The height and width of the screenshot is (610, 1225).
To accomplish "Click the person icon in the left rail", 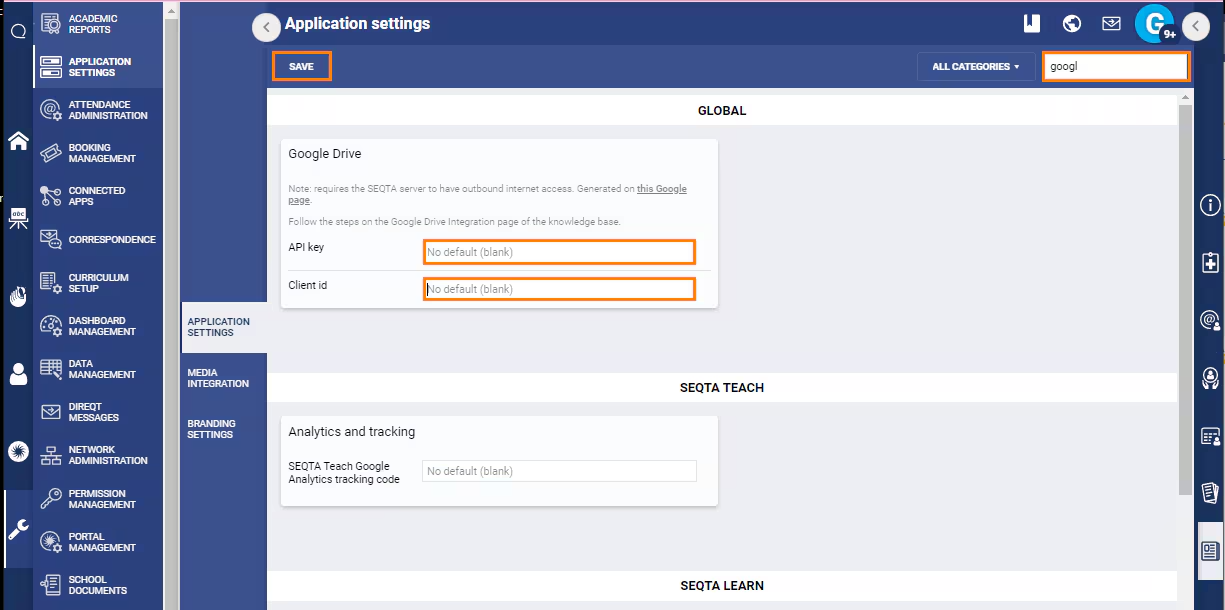I will [x=18, y=374].
